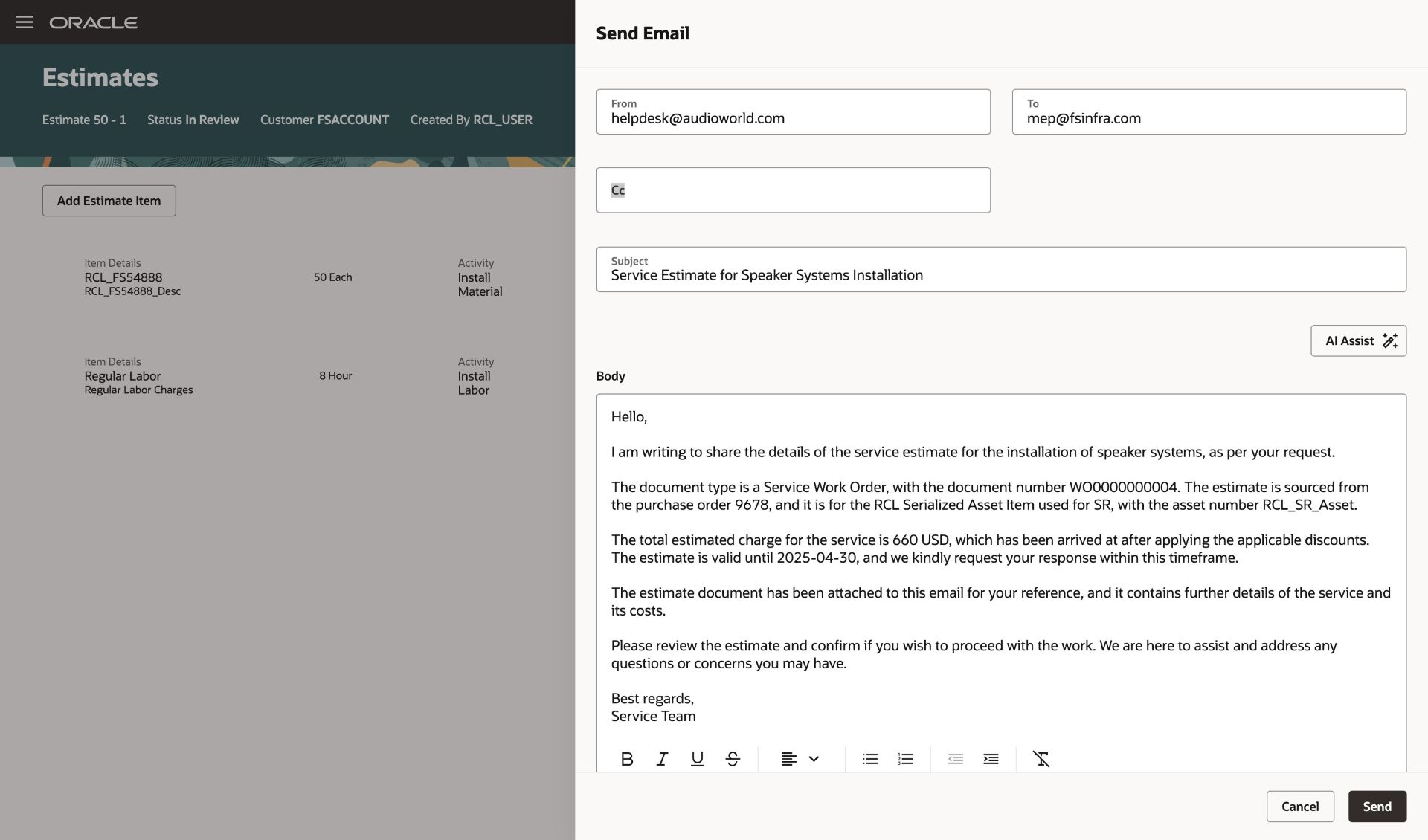
Task: Click the To recipient field
Action: tap(1209, 118)
